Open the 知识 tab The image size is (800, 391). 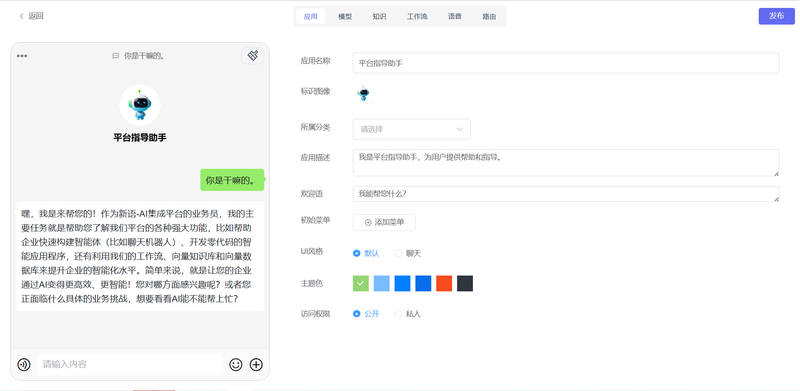click(x=379, y=16)
